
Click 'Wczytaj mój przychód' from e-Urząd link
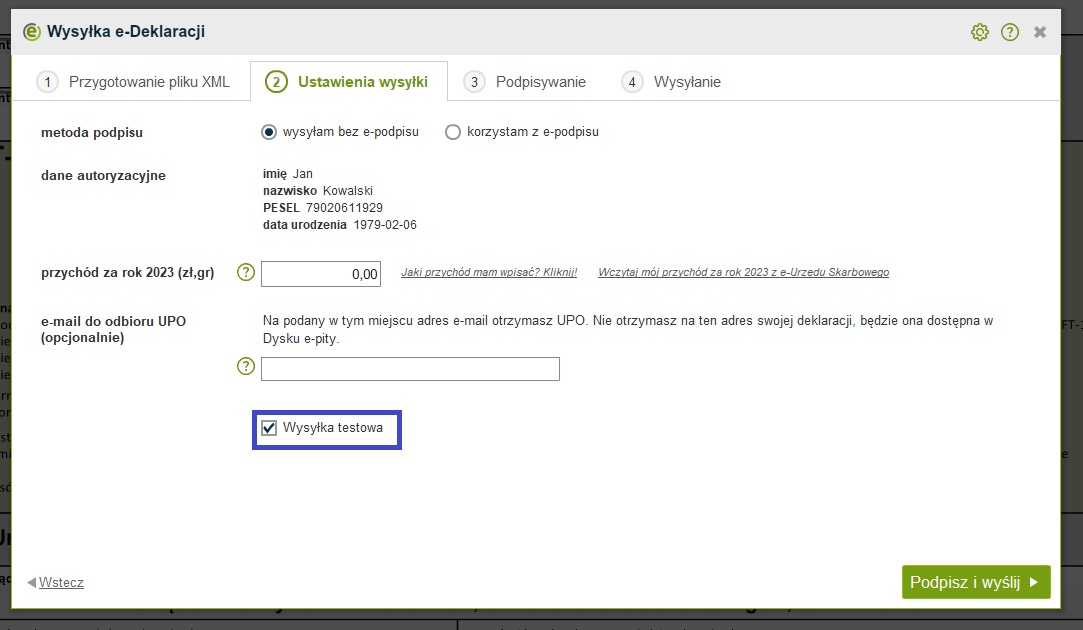743,272
